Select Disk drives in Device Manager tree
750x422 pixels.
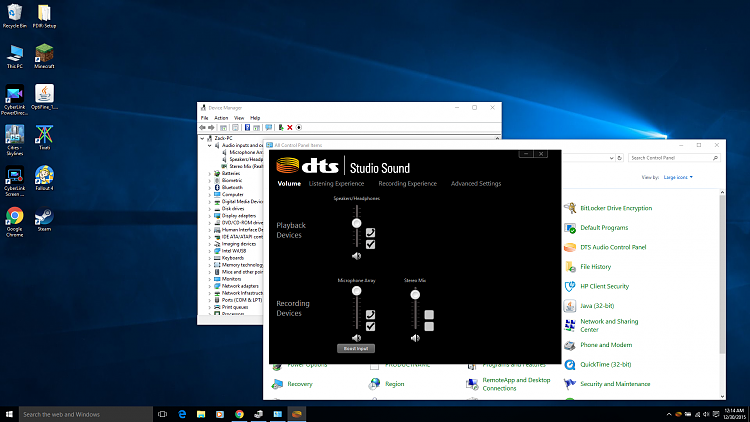click(x=233, y=209)
